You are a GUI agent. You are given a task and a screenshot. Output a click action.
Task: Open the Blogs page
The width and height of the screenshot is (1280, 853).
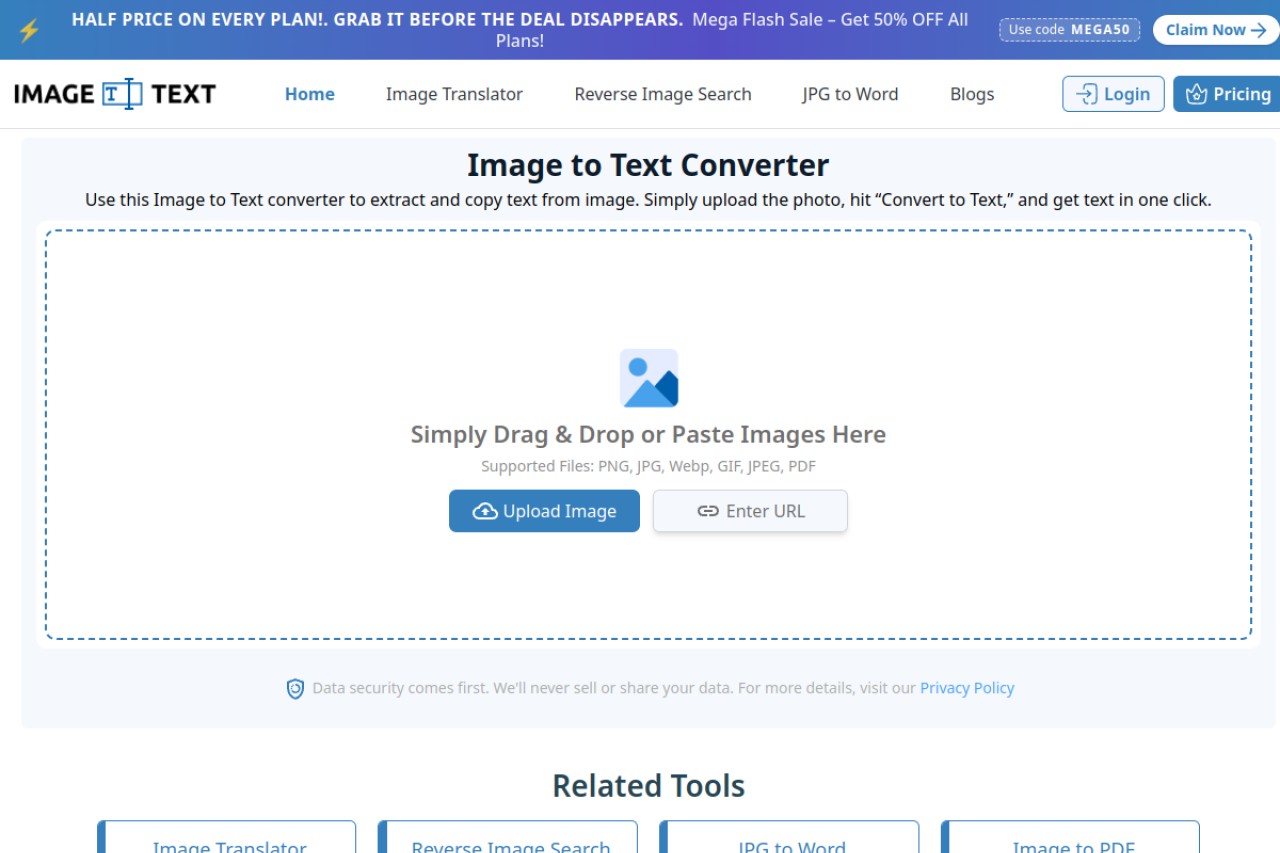click(972, 94)
